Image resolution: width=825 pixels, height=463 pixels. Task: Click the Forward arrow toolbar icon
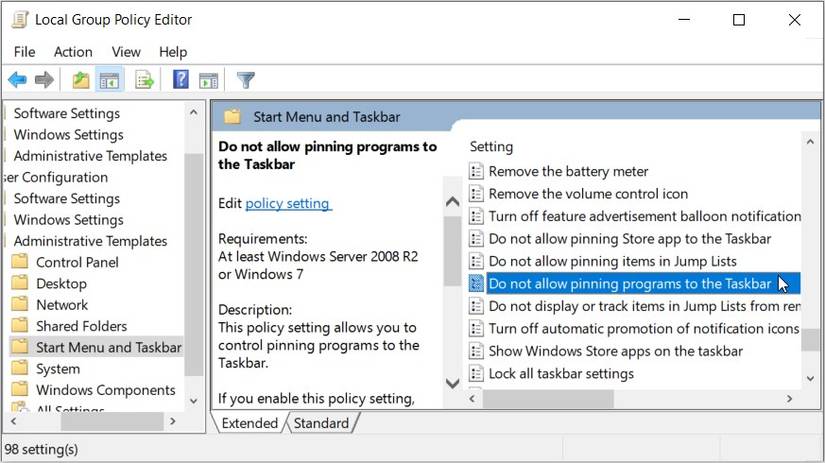click(44, 80)
